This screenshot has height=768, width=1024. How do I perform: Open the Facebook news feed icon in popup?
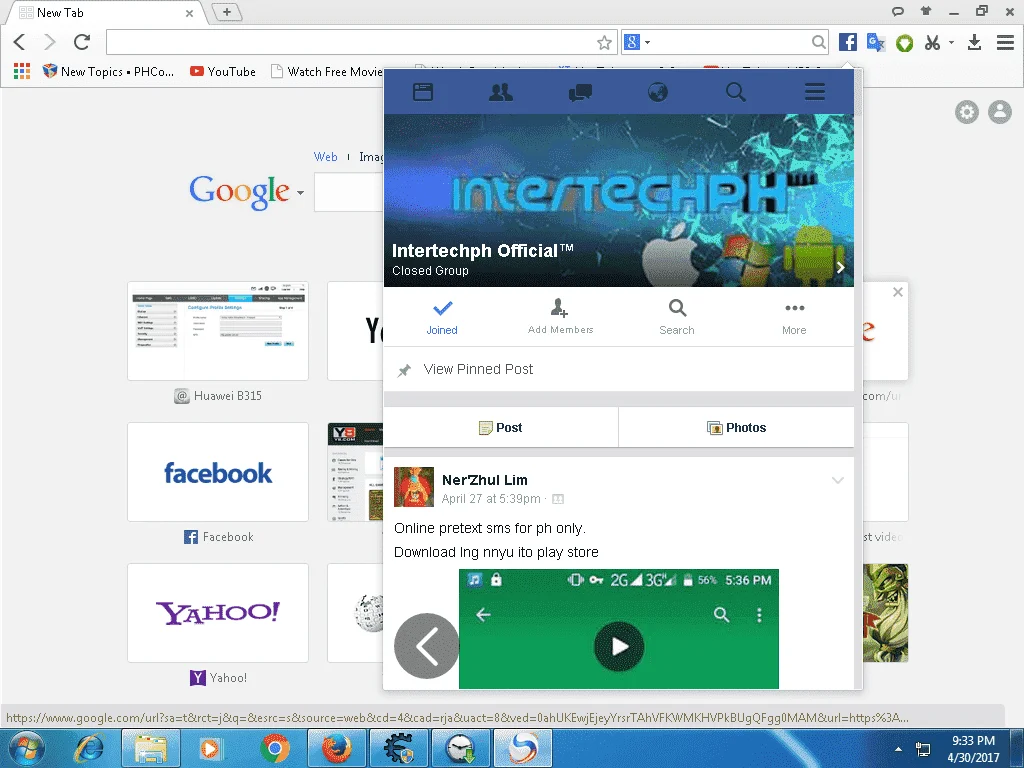[423, 92]
